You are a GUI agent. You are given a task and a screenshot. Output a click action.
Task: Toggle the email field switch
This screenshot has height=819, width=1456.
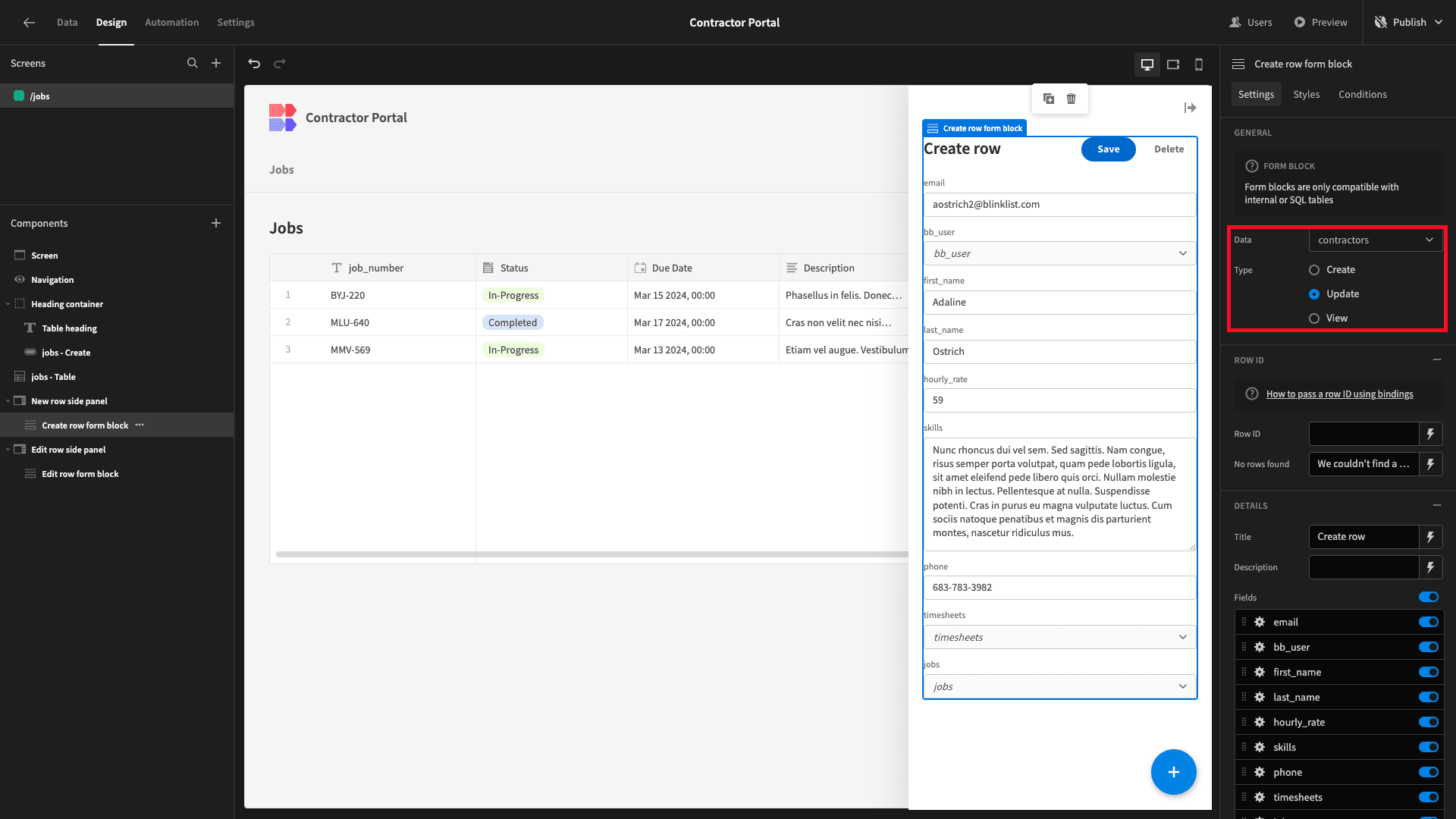(x=1429, y=622)
